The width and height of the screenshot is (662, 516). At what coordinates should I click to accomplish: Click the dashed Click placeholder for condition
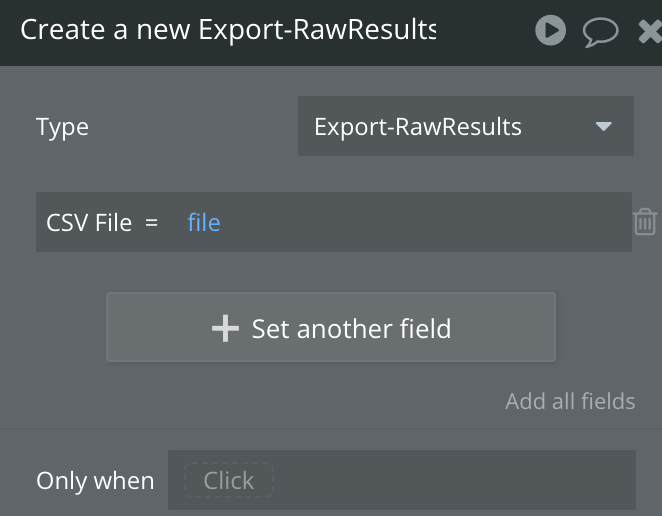click(229, 480)
